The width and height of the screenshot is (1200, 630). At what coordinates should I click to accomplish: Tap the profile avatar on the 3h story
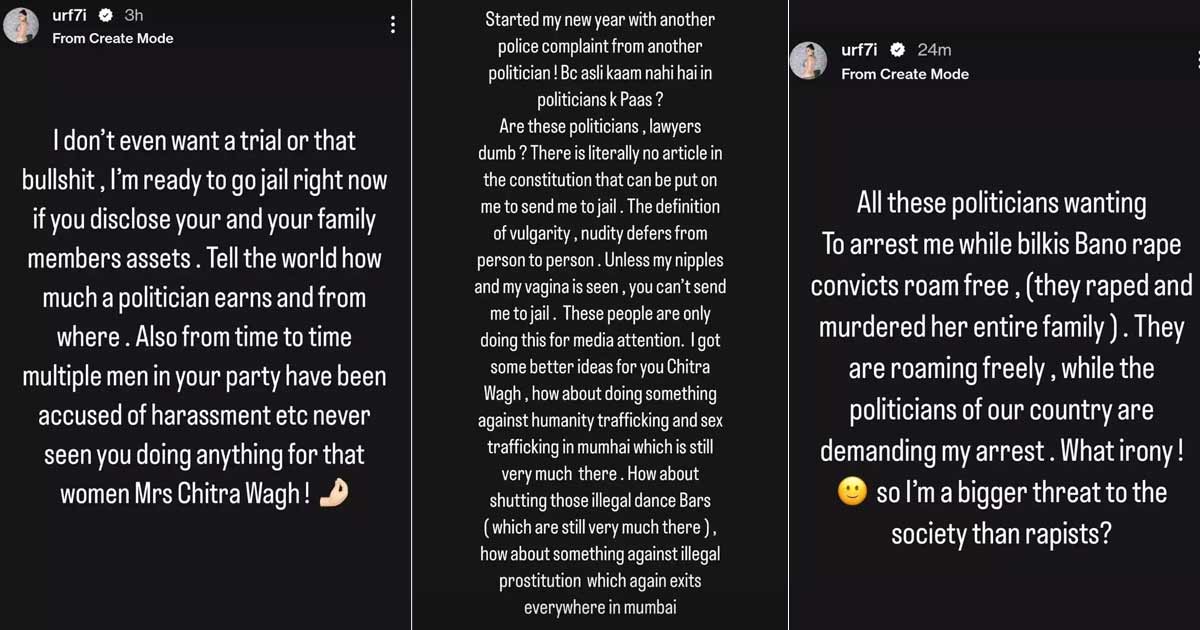(x=23, y=25)
